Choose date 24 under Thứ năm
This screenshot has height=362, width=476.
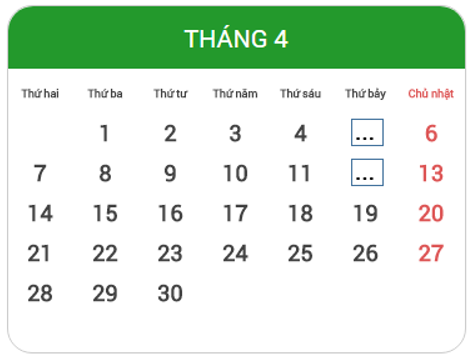coord(235,253)
